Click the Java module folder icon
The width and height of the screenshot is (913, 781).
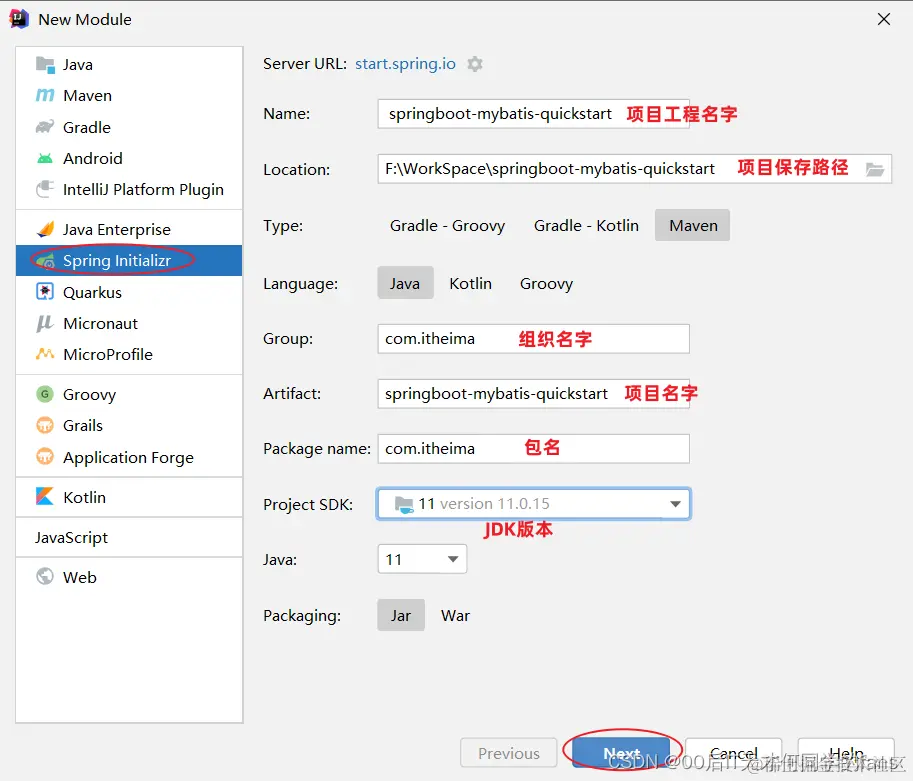(x=45, y=65)
